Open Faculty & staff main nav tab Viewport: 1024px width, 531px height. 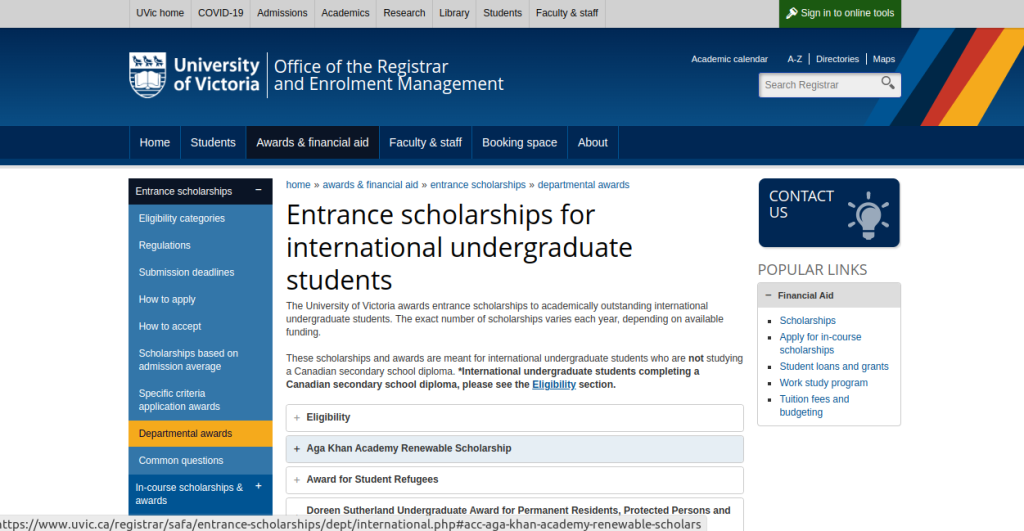(425, 142)
